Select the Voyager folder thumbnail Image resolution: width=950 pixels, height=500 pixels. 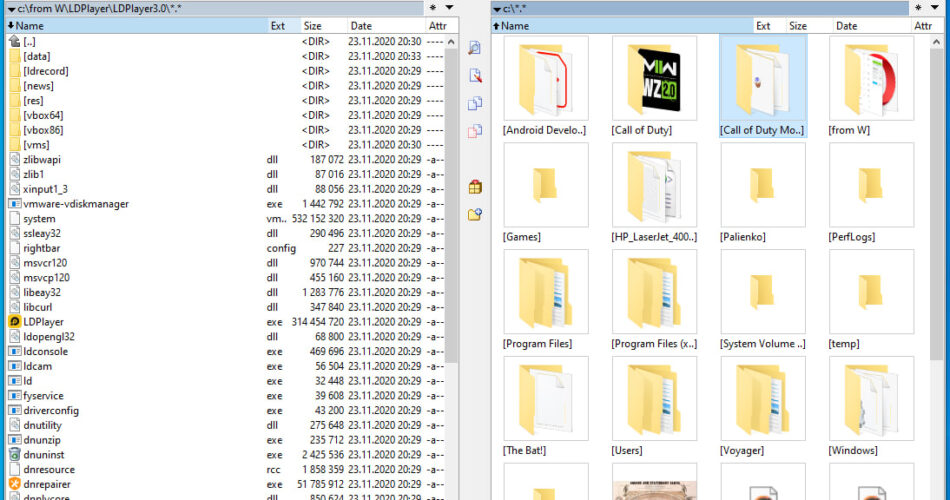point(763,398)
